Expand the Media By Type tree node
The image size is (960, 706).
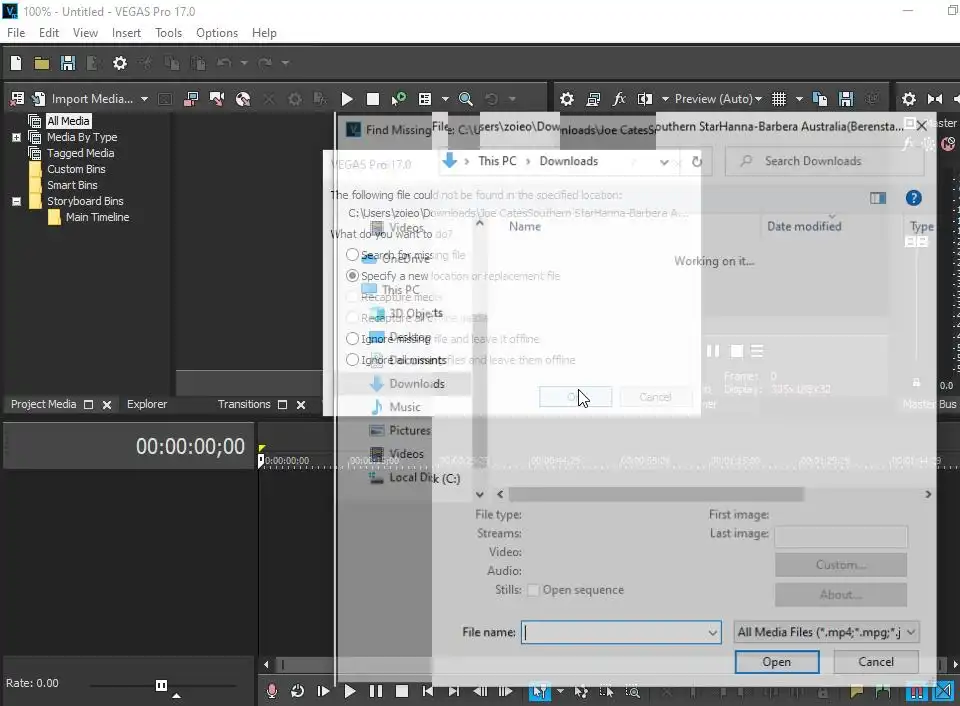point(17,137)
